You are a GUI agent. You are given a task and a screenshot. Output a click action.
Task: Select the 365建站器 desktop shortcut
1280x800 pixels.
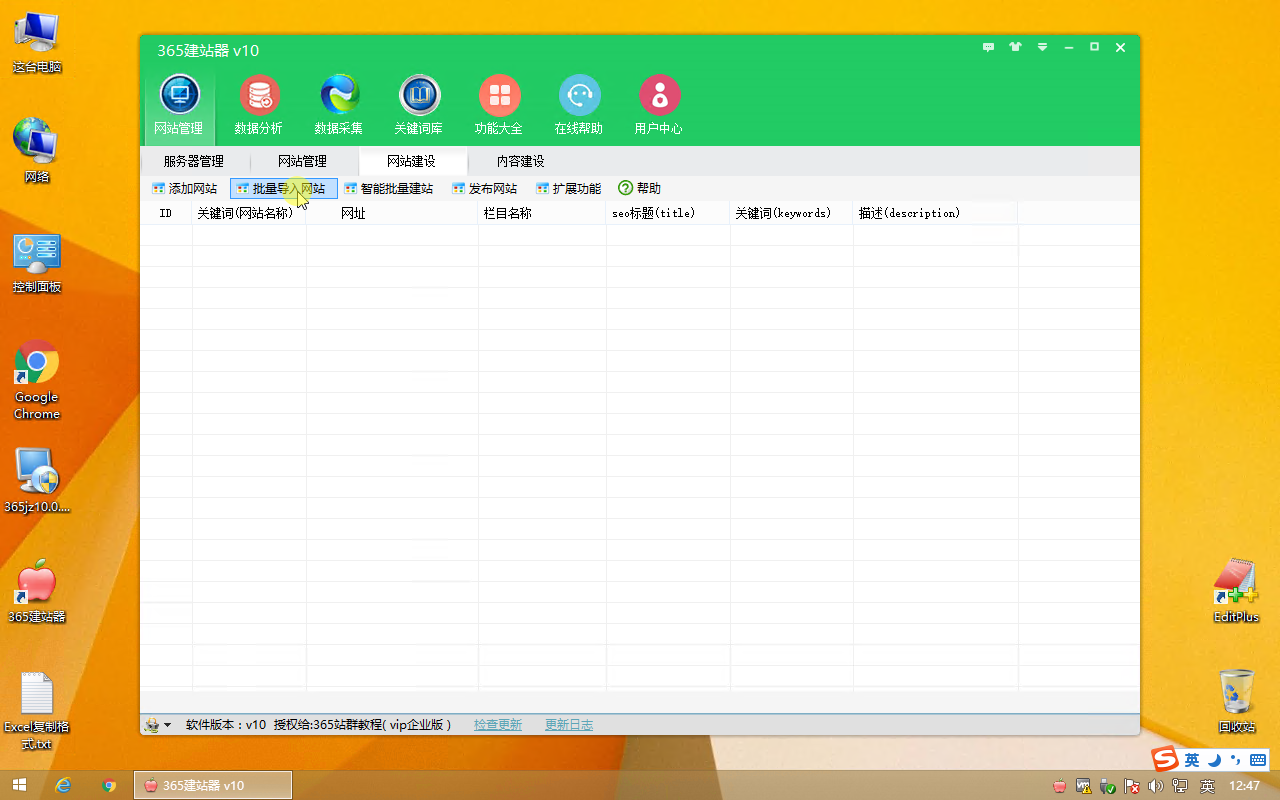click(37, 591)
